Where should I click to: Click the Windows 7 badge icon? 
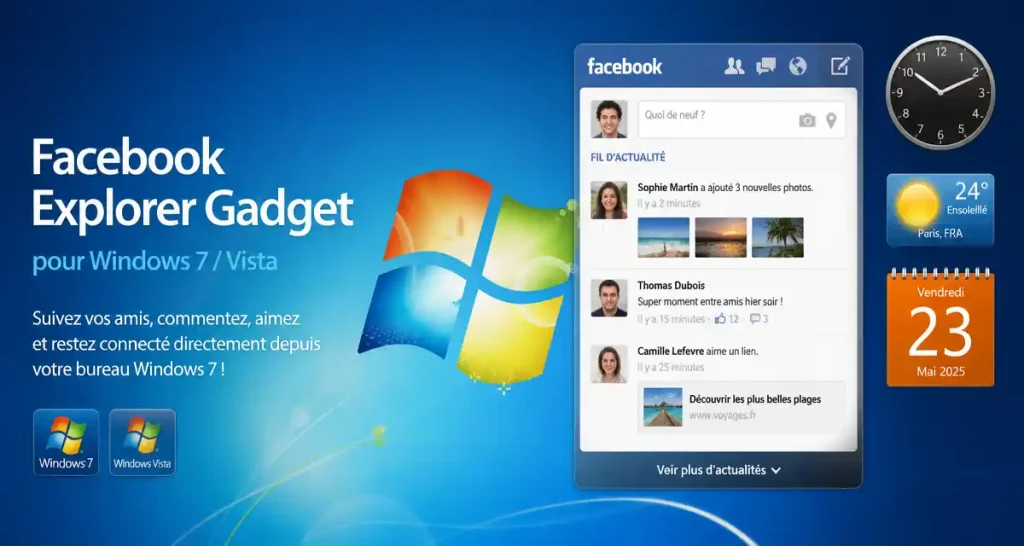pos(66,442)
